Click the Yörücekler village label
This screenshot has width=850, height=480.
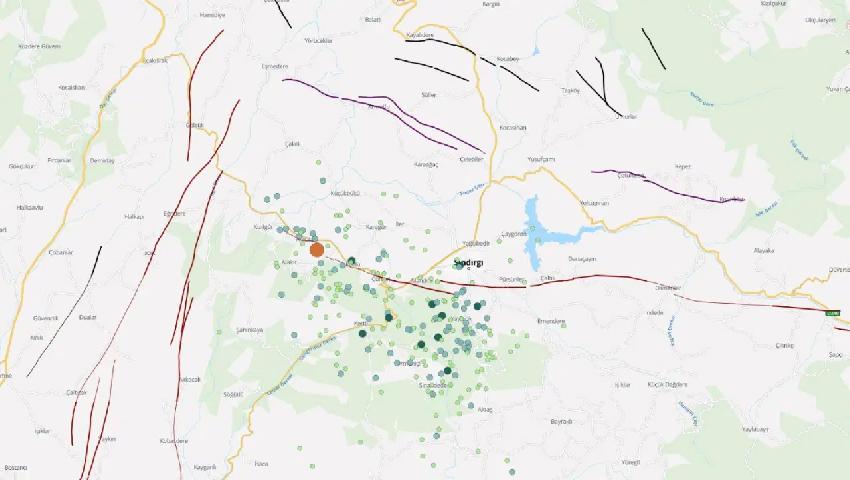[x=318, y=41]
